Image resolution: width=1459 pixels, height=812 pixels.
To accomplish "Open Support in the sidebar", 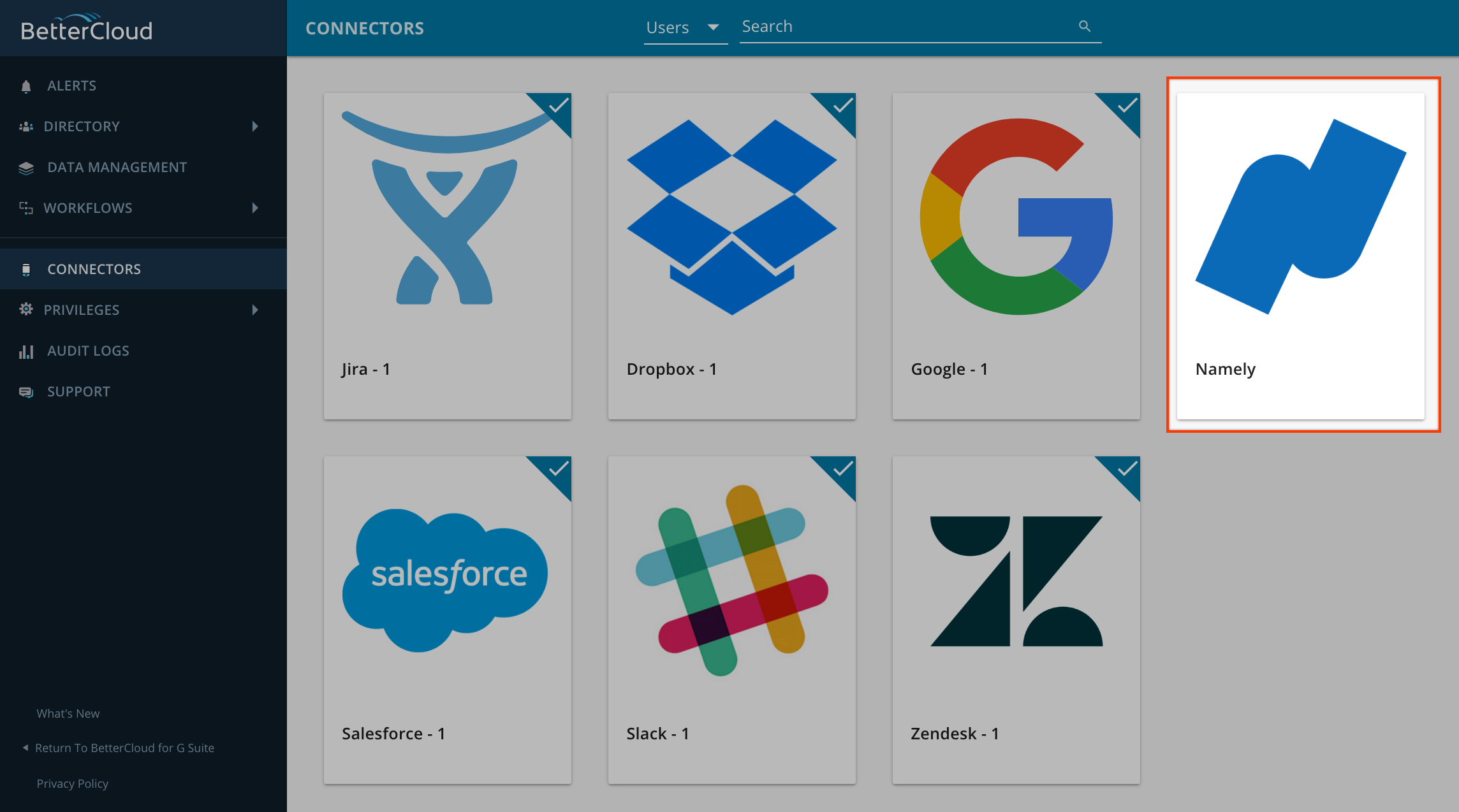I will [x=143, y=391].
